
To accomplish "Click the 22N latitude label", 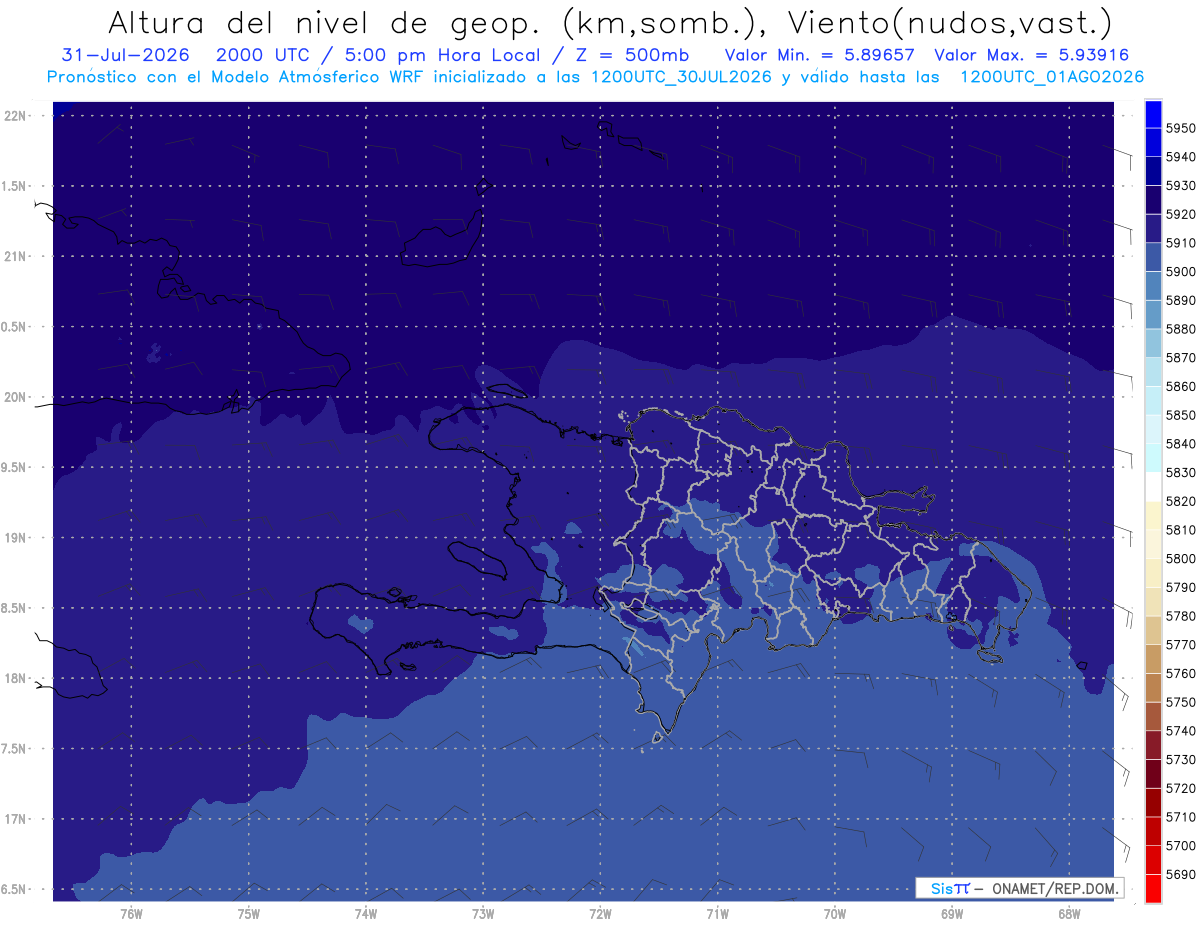I will click(15, 115).
